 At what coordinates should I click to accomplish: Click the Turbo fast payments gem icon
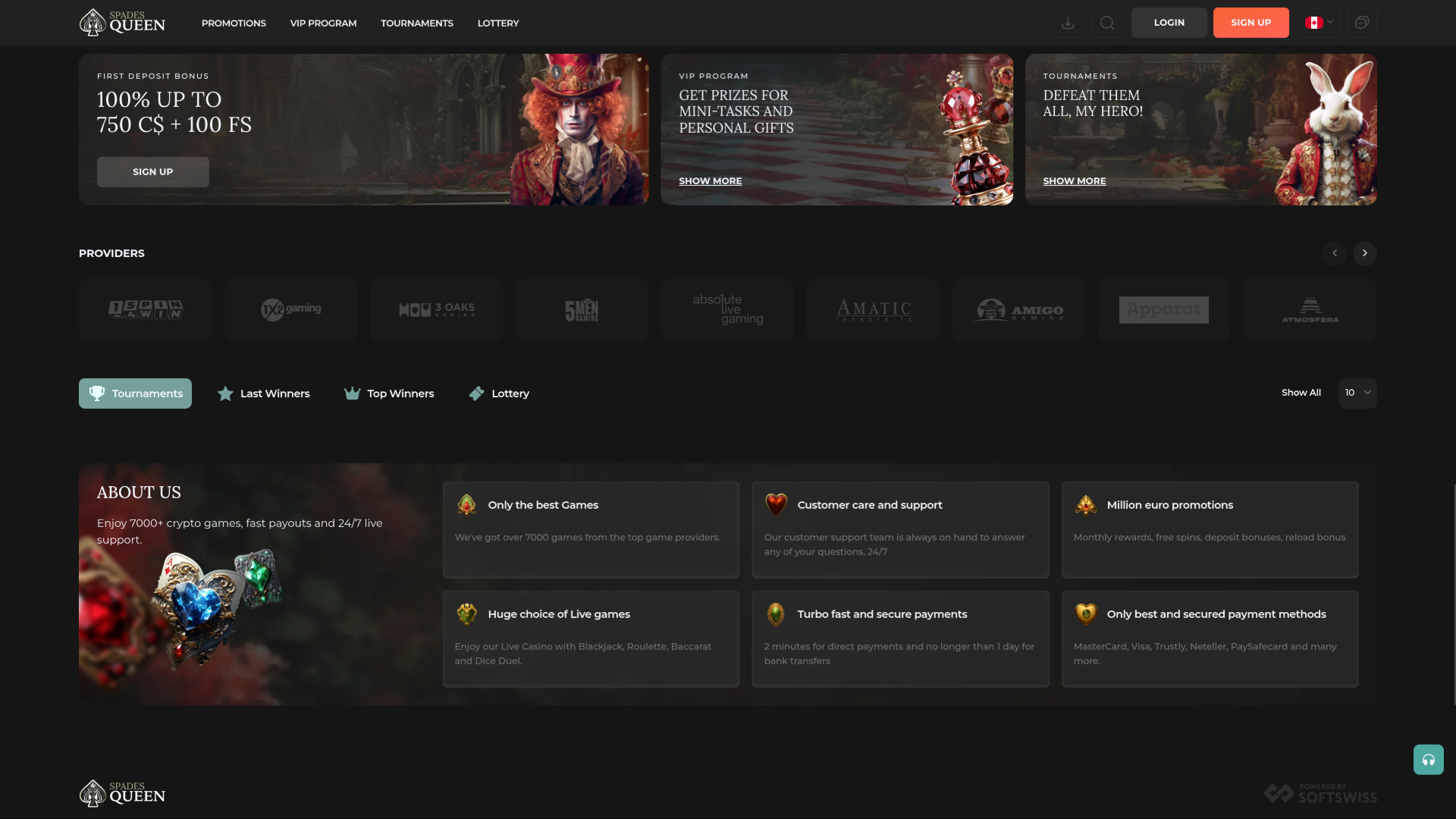pos(776,614)
